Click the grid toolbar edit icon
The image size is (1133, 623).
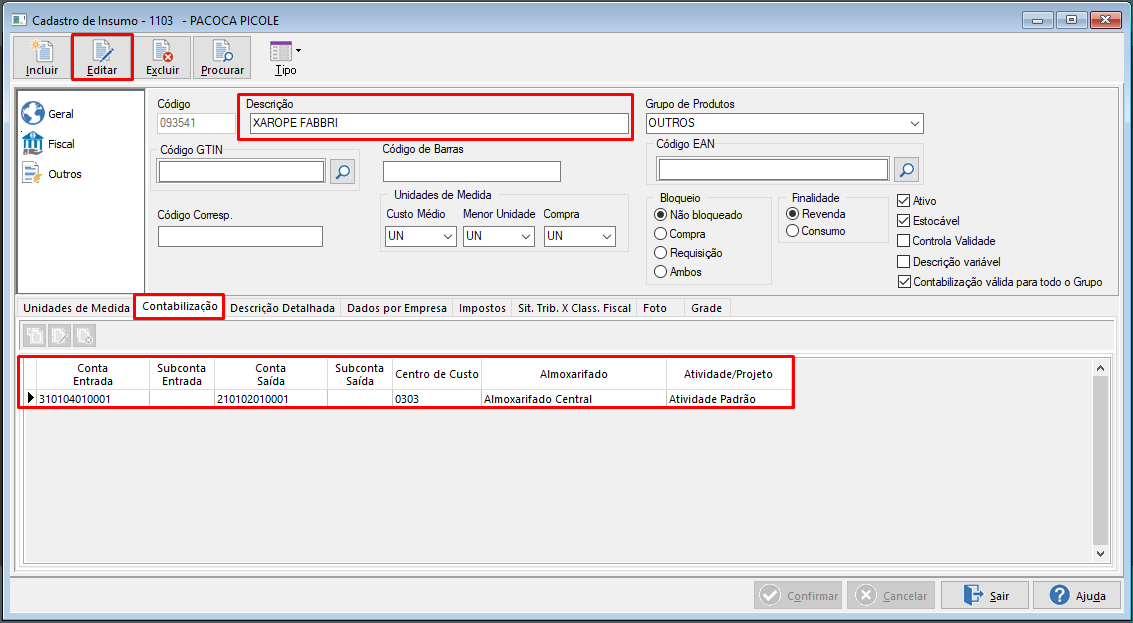point(59,335)
